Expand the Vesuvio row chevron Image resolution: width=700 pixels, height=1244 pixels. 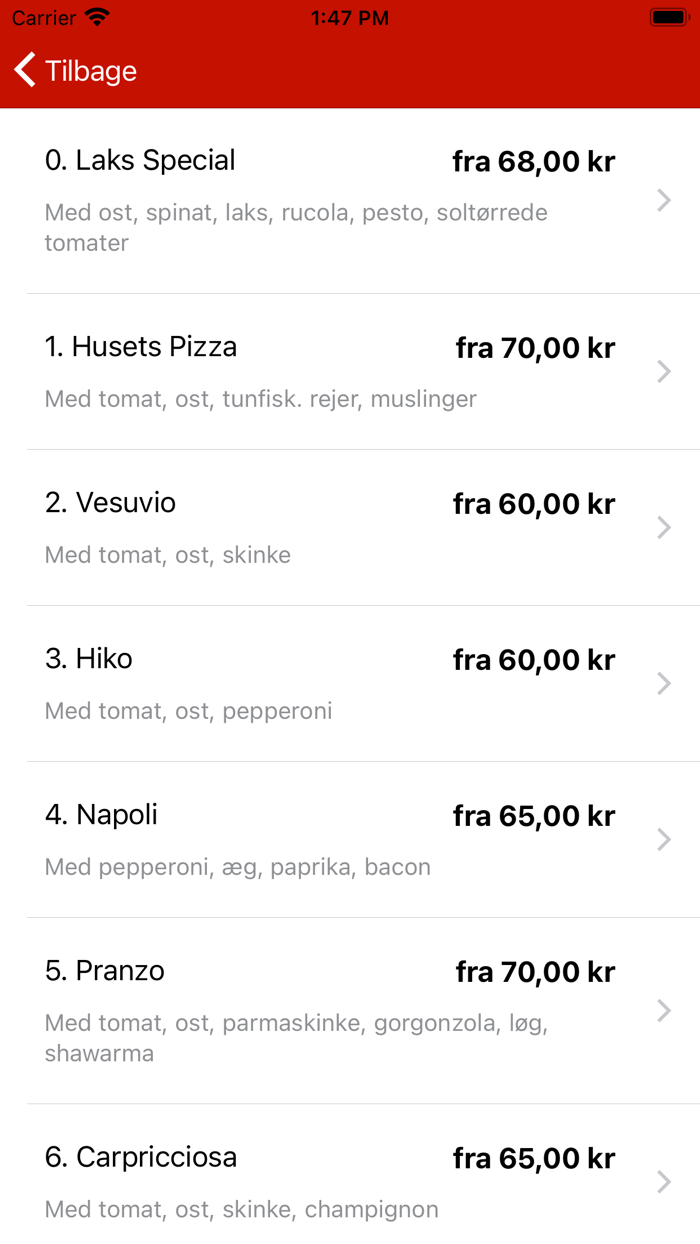[663, 528]
